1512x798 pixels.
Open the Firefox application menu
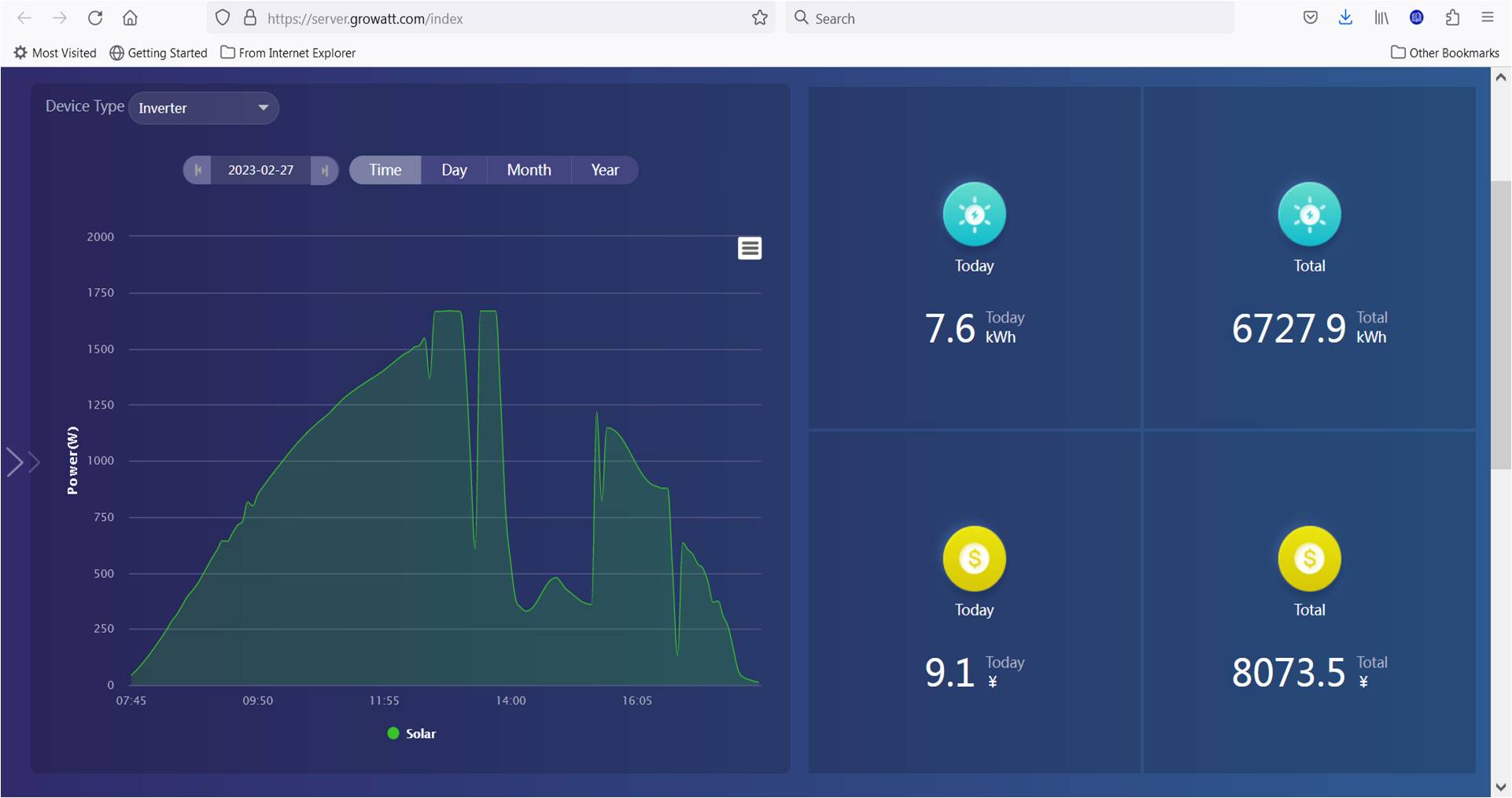tap(1487, 17)
